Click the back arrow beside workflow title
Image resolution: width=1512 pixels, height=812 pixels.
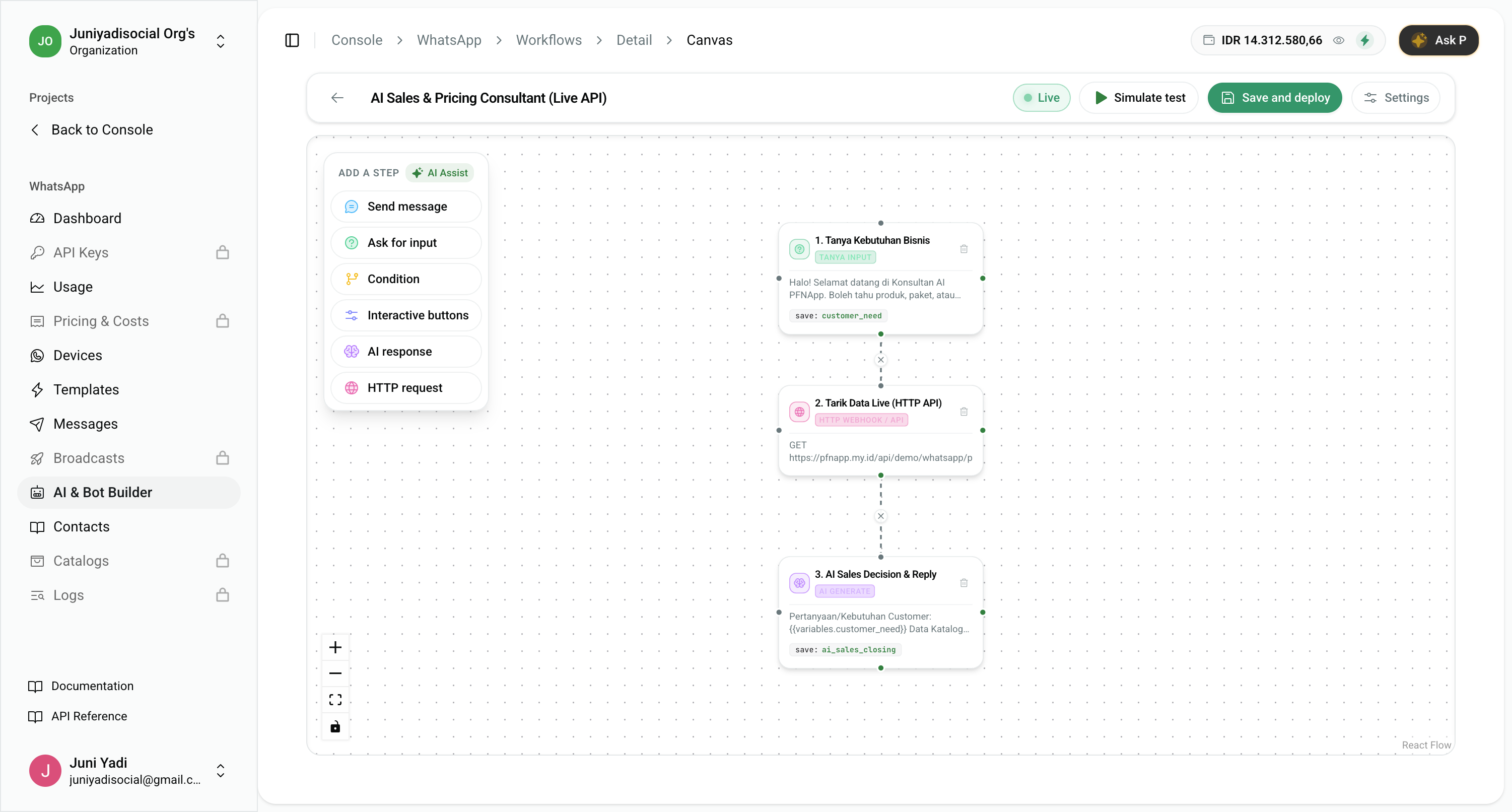coord(337,97)
